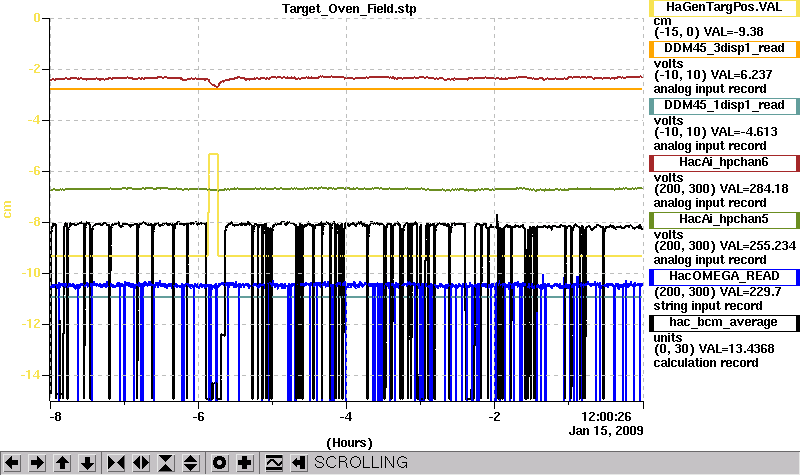The image size is (800, 475).
Task: Select the DDM45_1disp1_read legend entry
Action: (724, 106)
